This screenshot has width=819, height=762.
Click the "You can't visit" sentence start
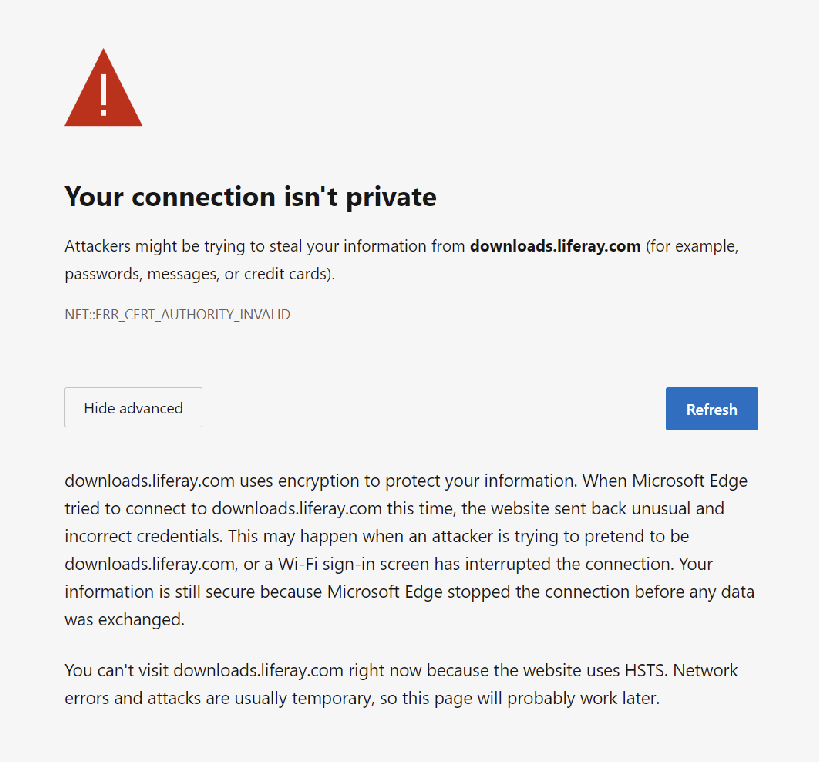(x=116, y=670)
